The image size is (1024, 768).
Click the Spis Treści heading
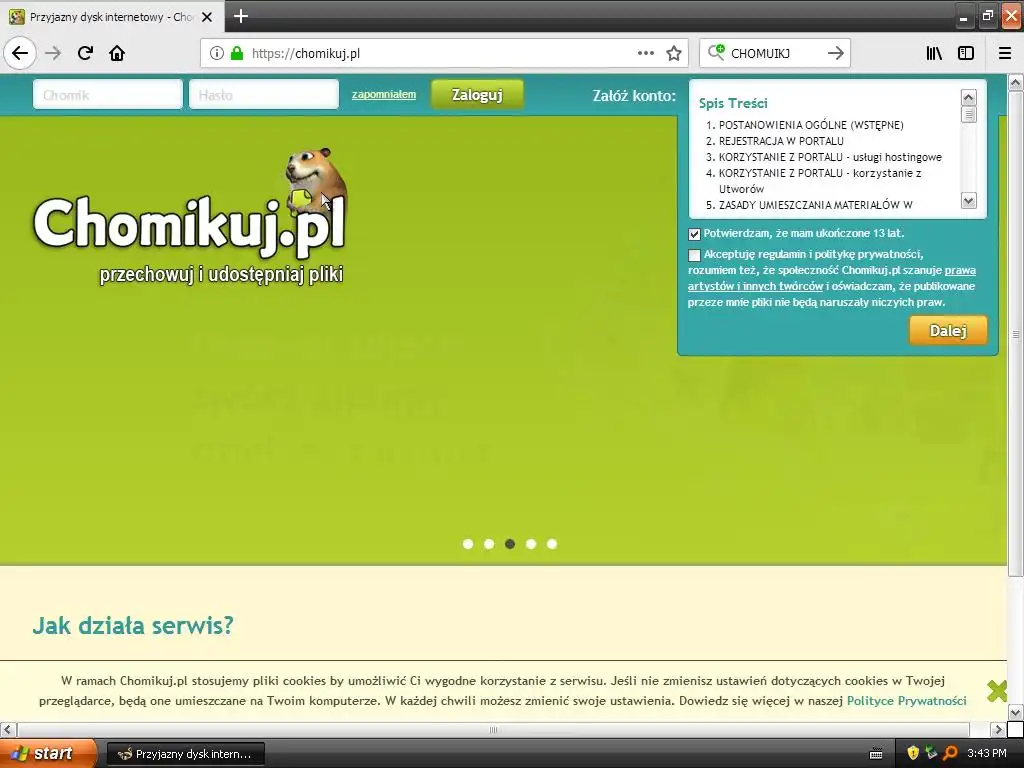click(733, 103)
